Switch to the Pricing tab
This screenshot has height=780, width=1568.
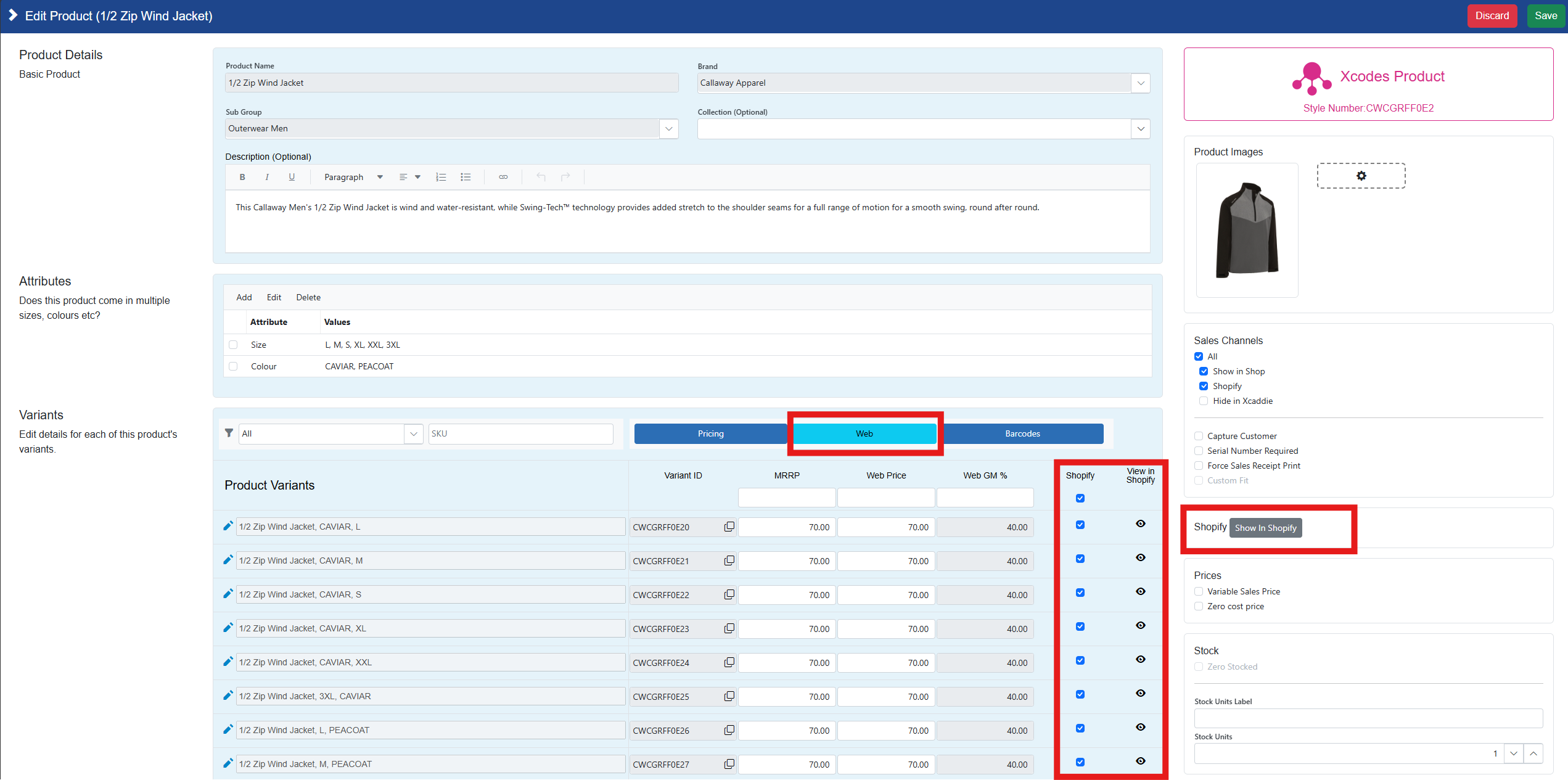coord(710,433)
